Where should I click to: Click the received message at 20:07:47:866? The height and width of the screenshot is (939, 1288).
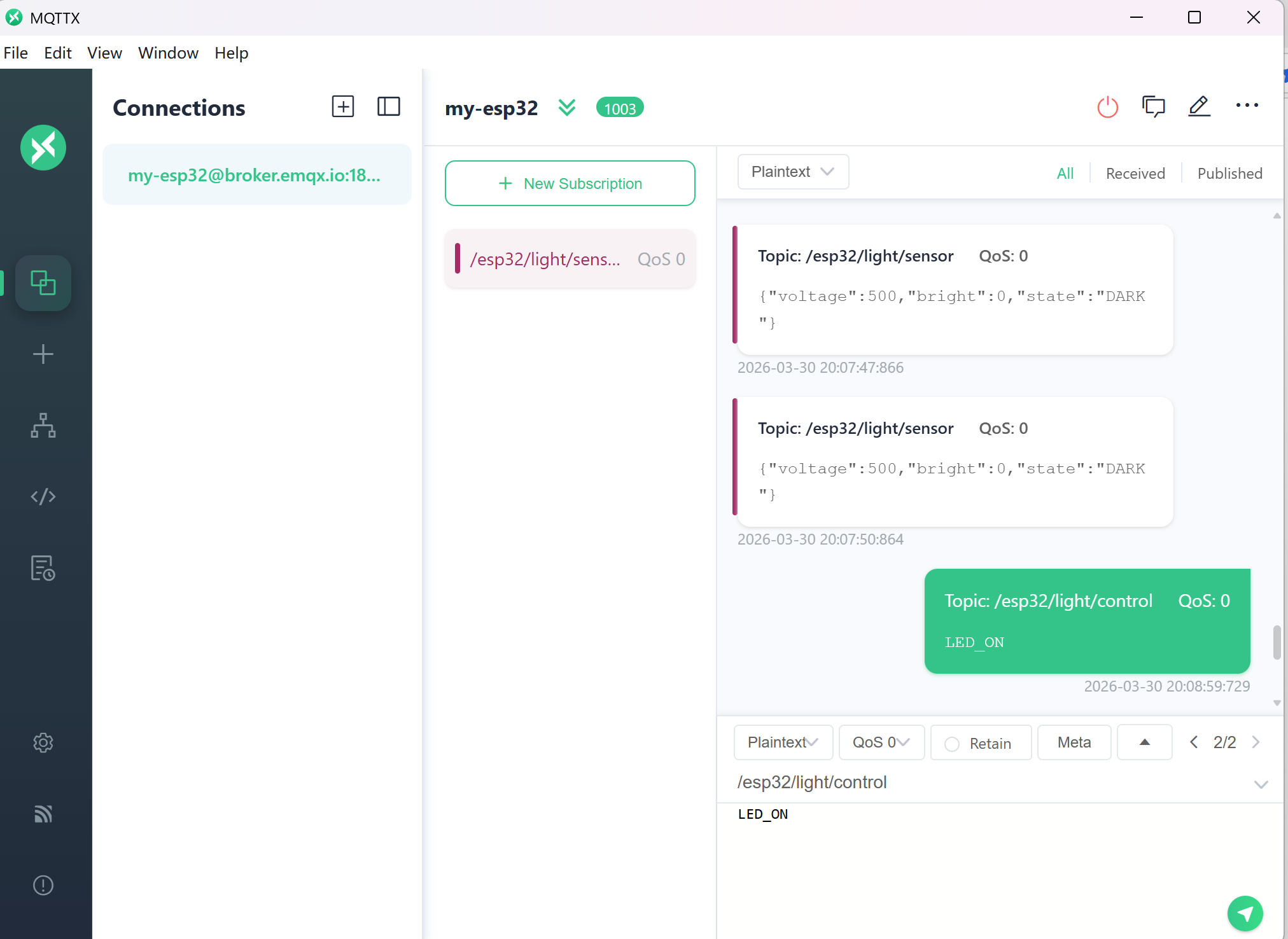pos(954,289)
